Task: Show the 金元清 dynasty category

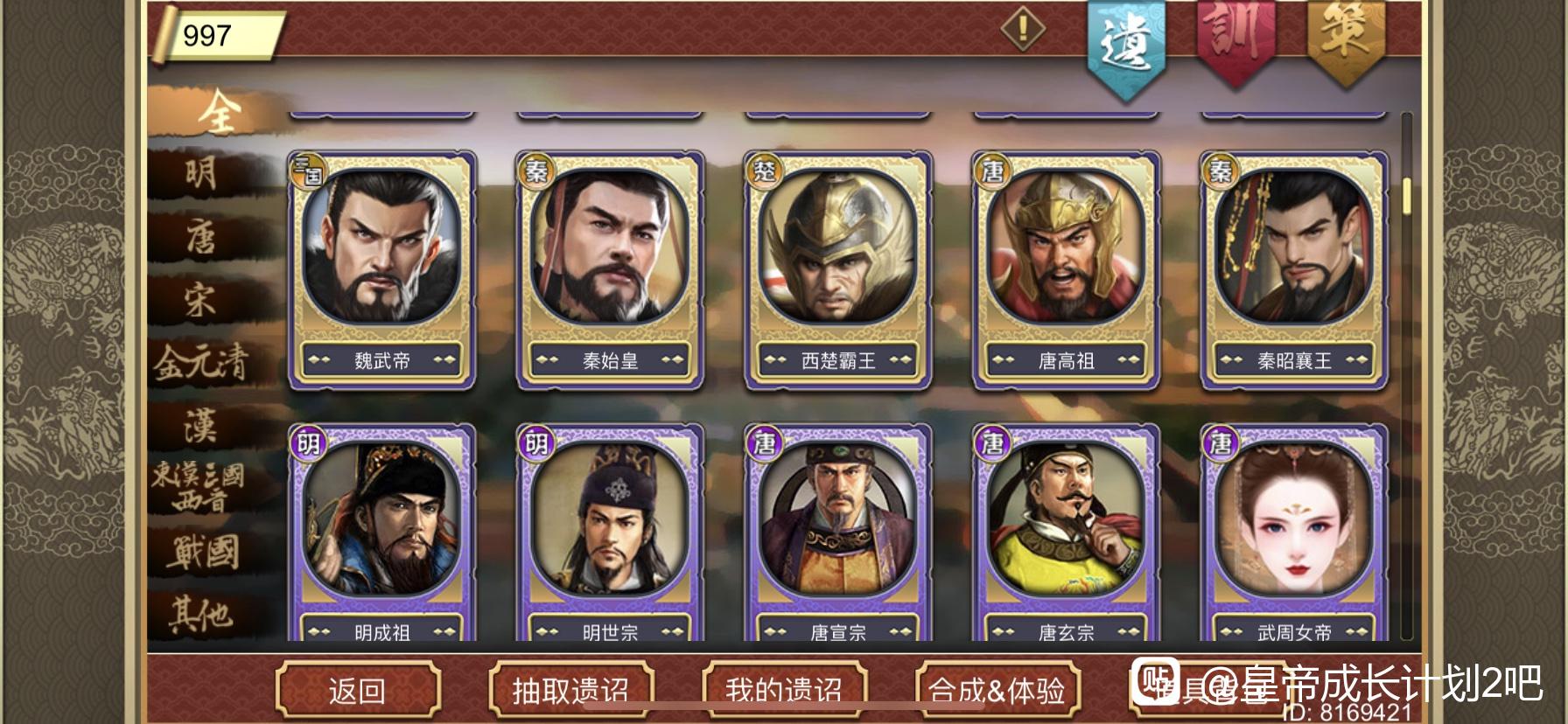Action: 201,362
